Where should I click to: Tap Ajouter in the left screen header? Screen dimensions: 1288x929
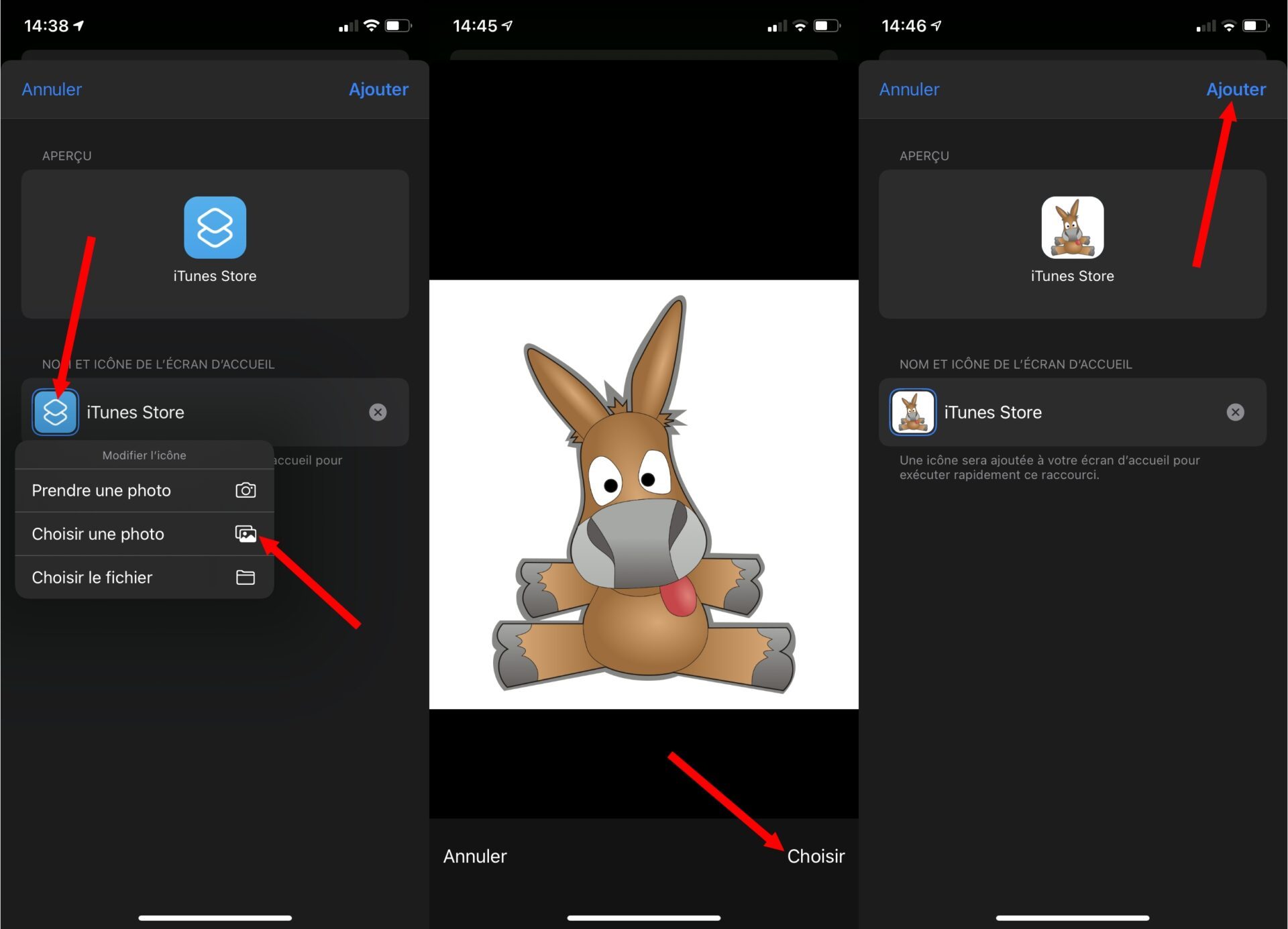click(378, 89)
